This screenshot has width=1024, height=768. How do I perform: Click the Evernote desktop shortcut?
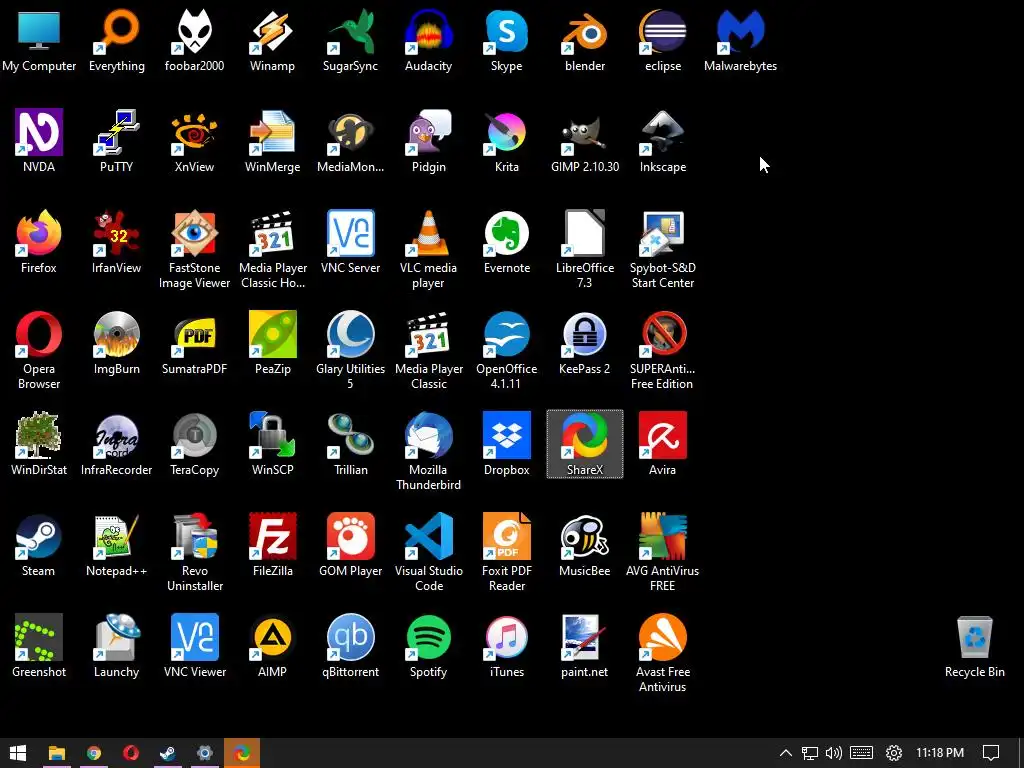506,242
